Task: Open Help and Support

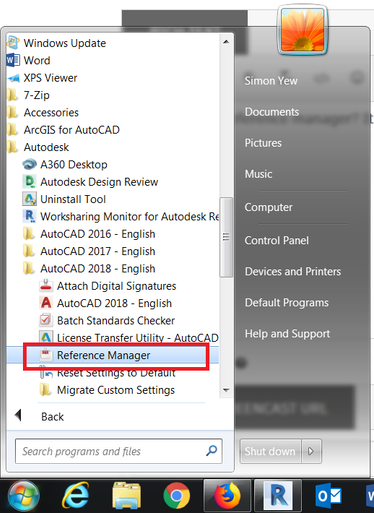Action: tap(287, 333)
